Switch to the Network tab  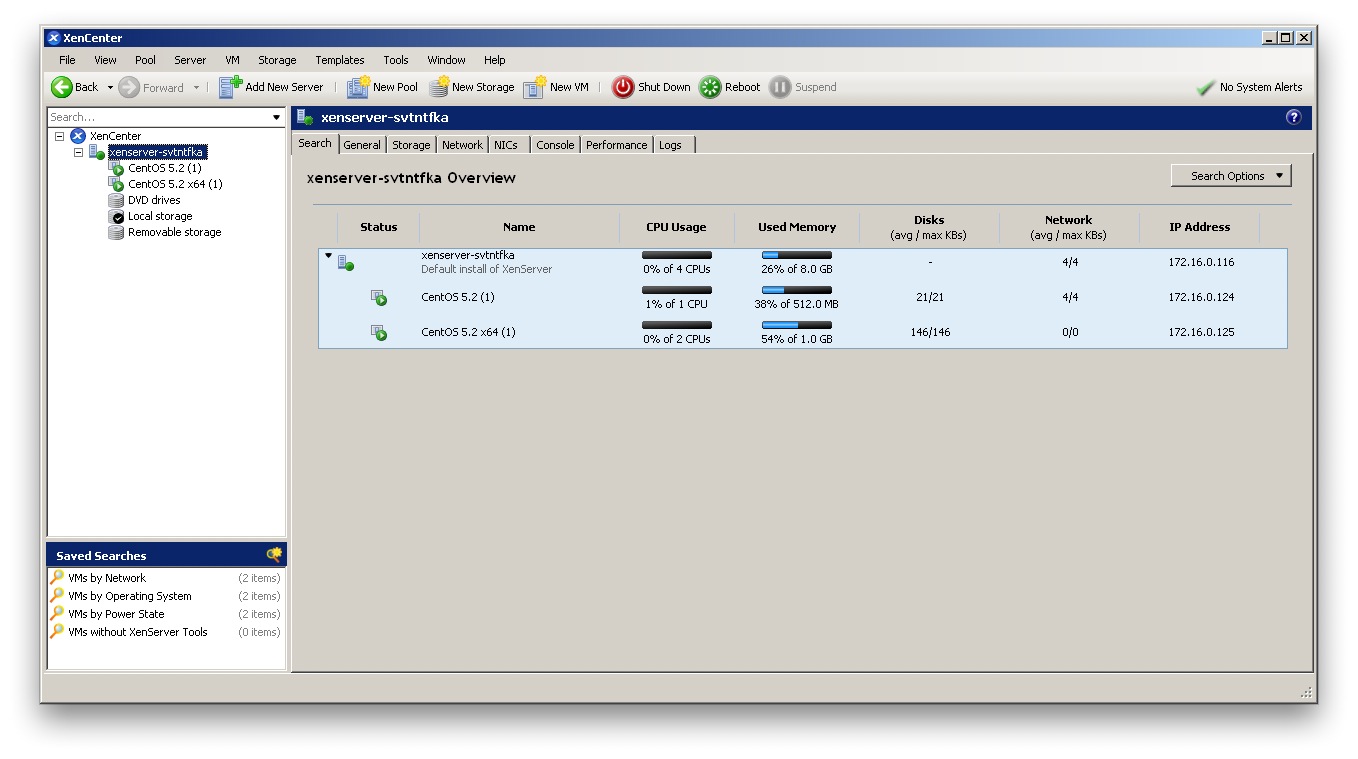pyautogui.click(x=462, y=145)
